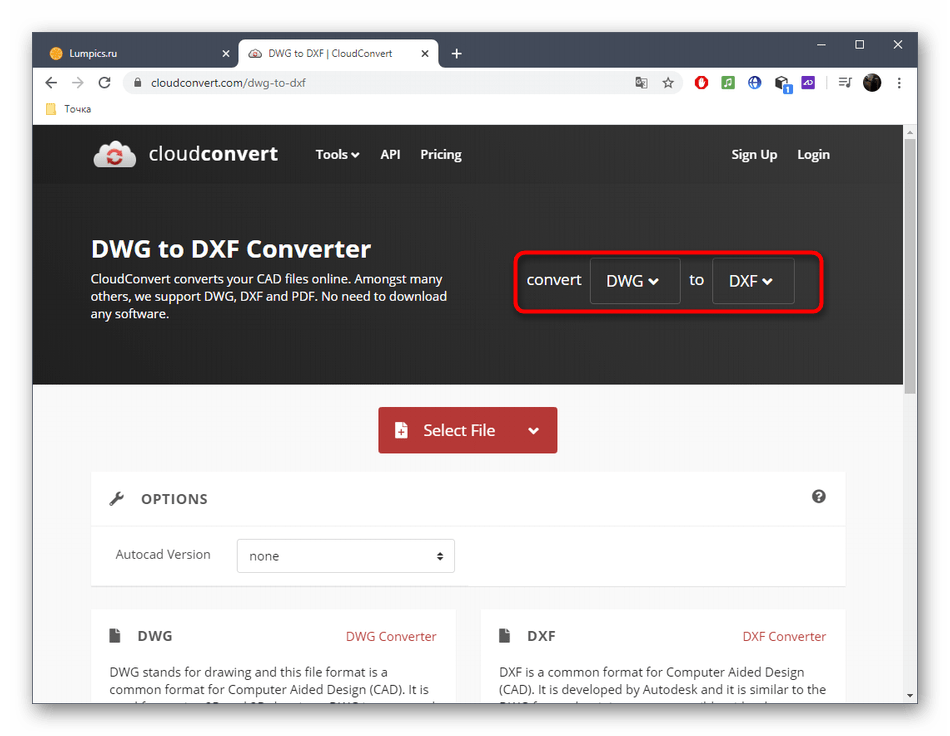The image size is (950, 736).
Task: Click the address bar URL field
Action: point(380,83)
